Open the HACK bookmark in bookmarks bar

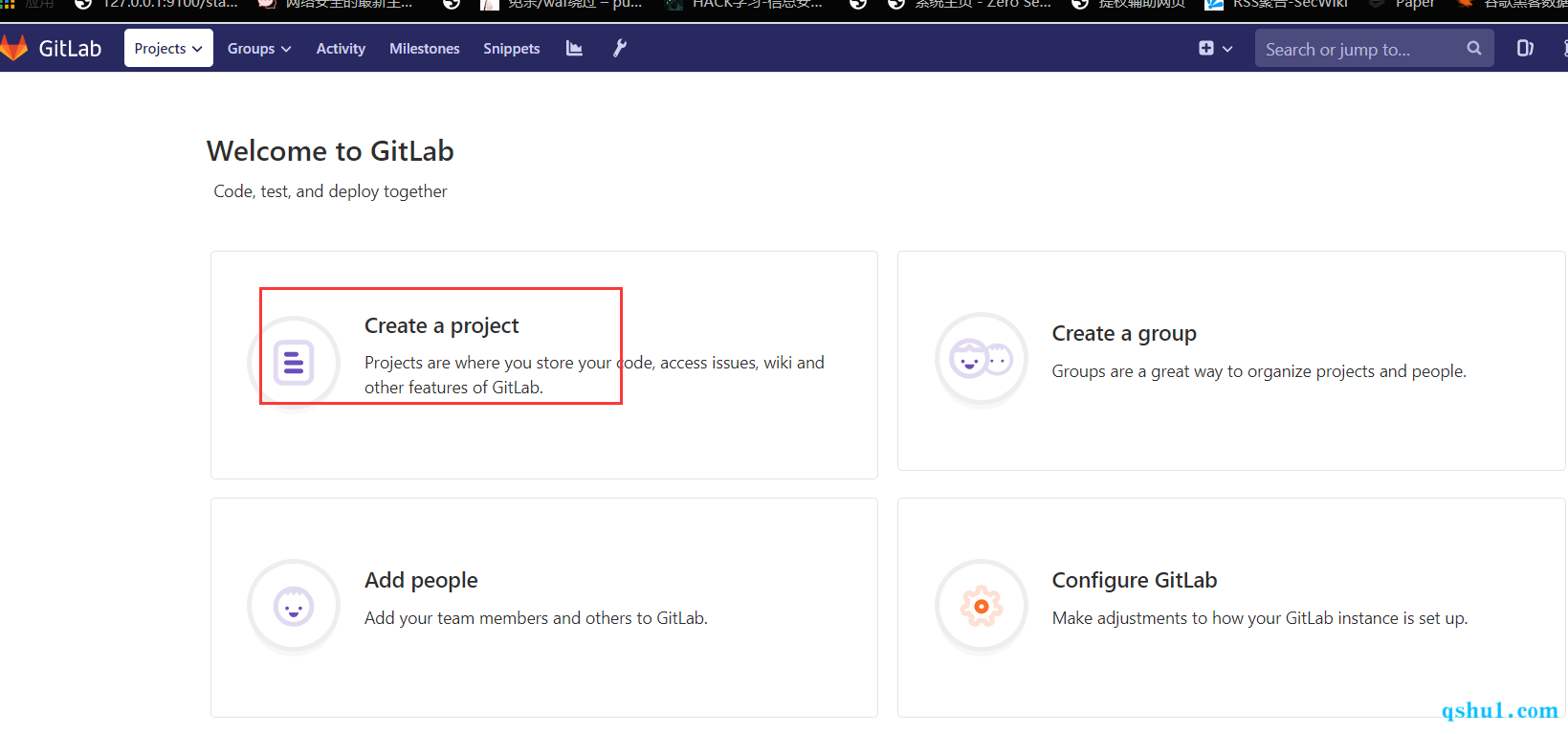pos(743,5)
